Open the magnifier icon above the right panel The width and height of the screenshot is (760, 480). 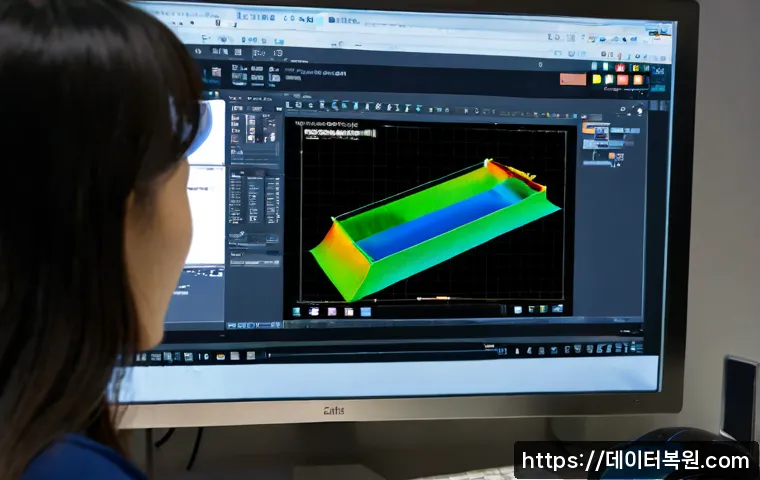[x=623, y=109]
